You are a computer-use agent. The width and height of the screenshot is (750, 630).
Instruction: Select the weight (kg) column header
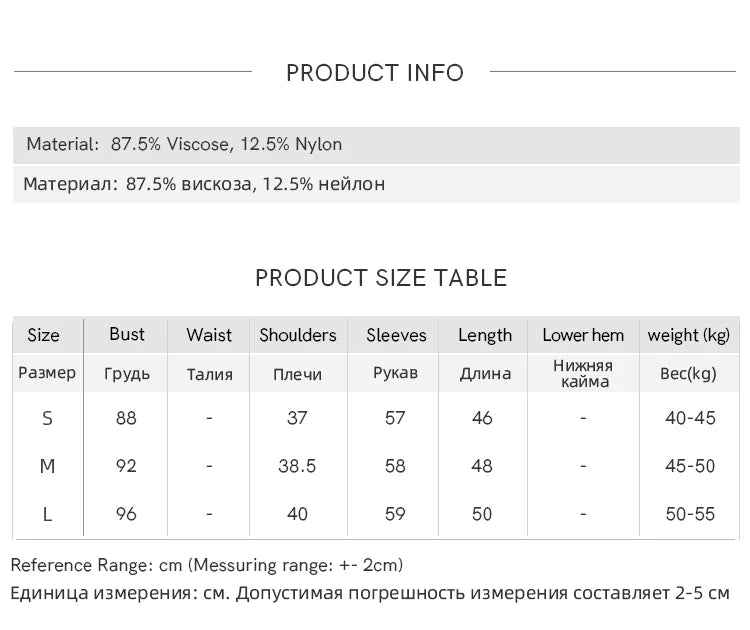point(689,335)
